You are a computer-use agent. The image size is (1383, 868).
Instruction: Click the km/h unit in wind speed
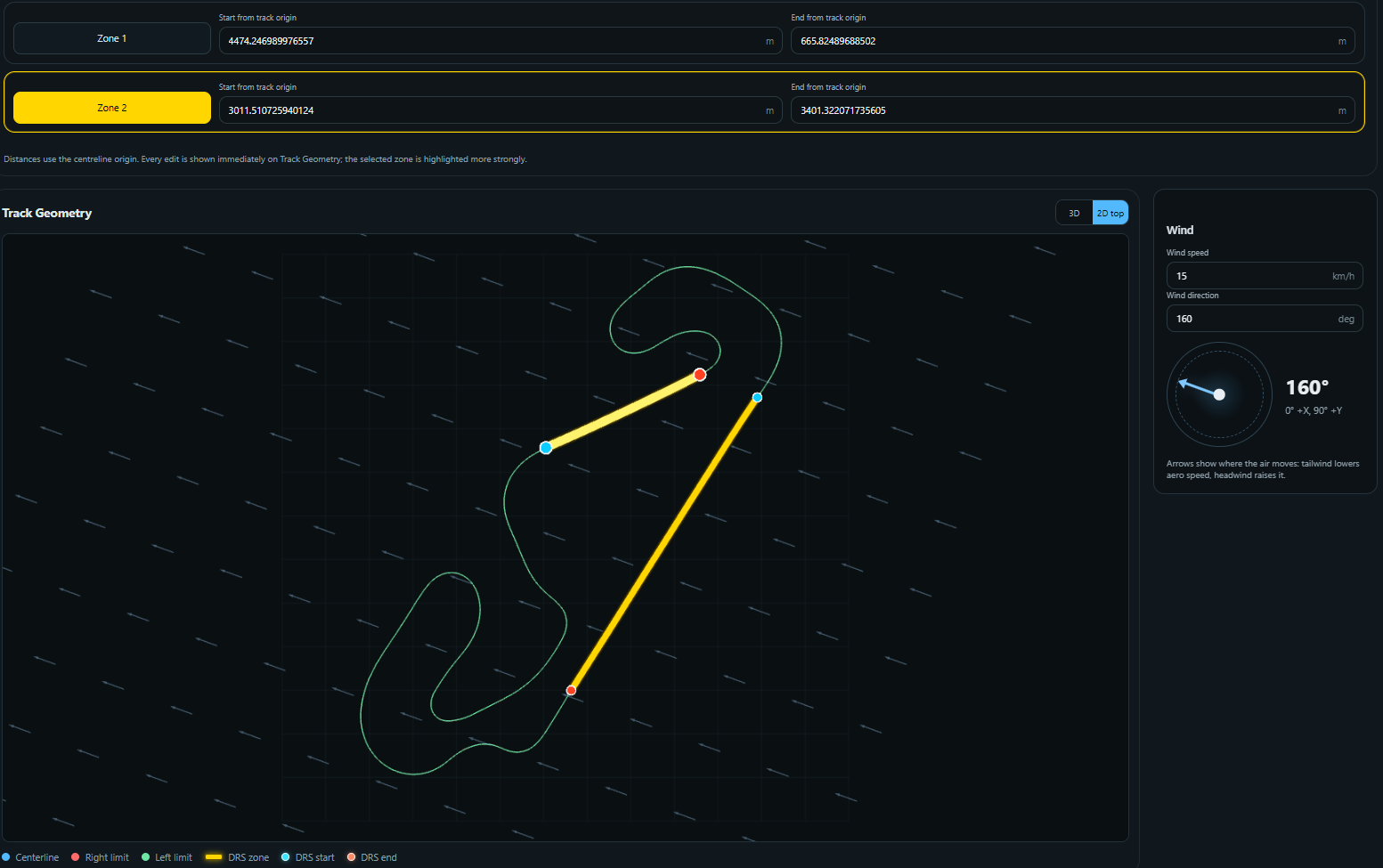(x=1343, y=276)
